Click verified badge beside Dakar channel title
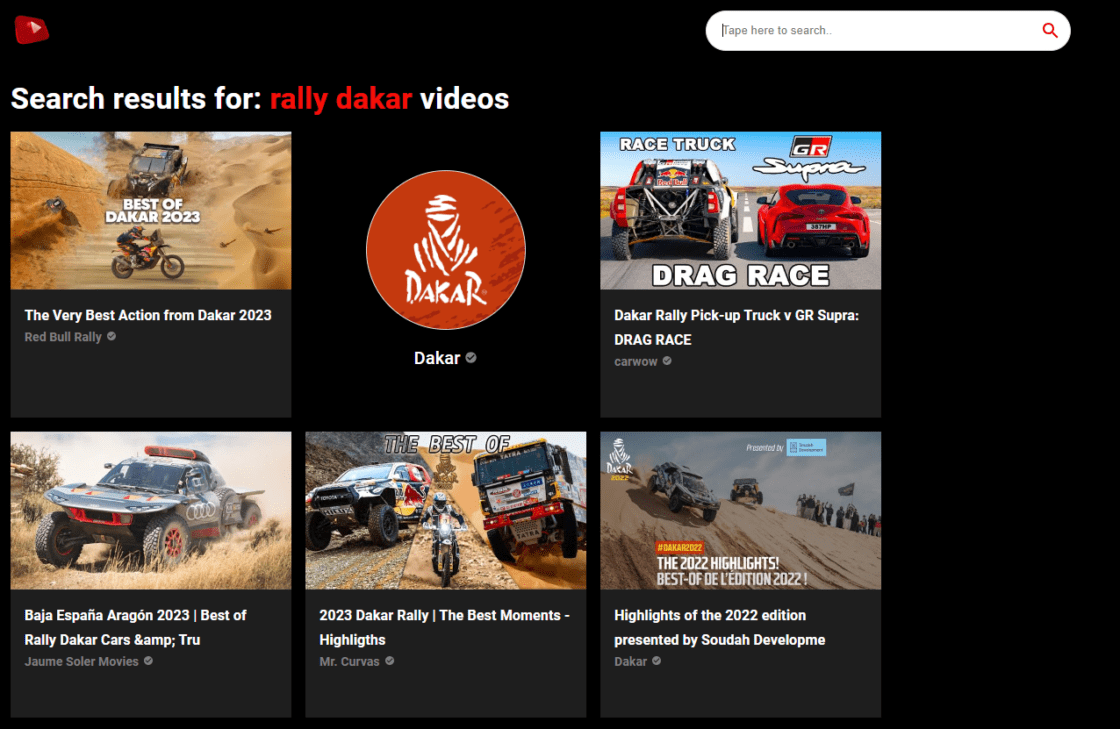Viewport: 1120px width, 729px height. (x=471, y=358)
